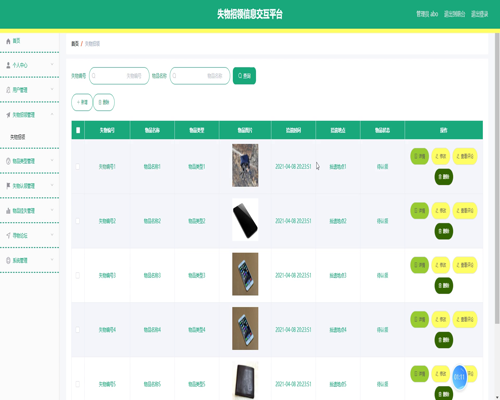Expand the 寻物论坛 chevron
The image size is (500, 400).
[x=52, y=235]
